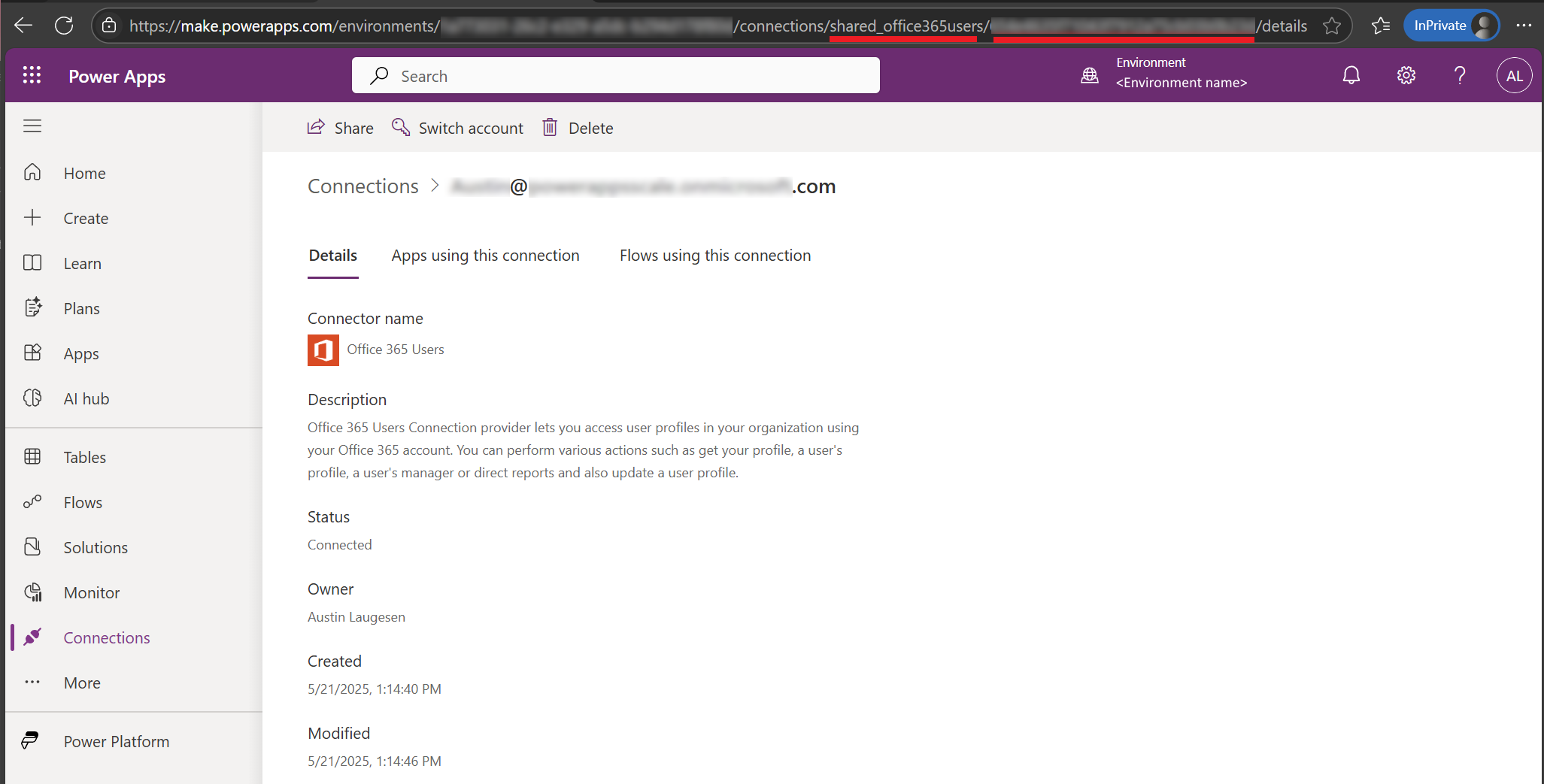Viewport: 1544px width, 784px height.
Task: Click inside the Search field
Action: tap(615, 75)
